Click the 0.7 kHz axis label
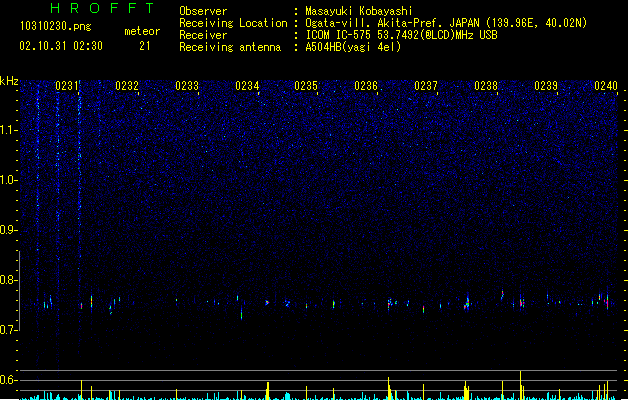The image size is (629, 400). pos(9,330)
